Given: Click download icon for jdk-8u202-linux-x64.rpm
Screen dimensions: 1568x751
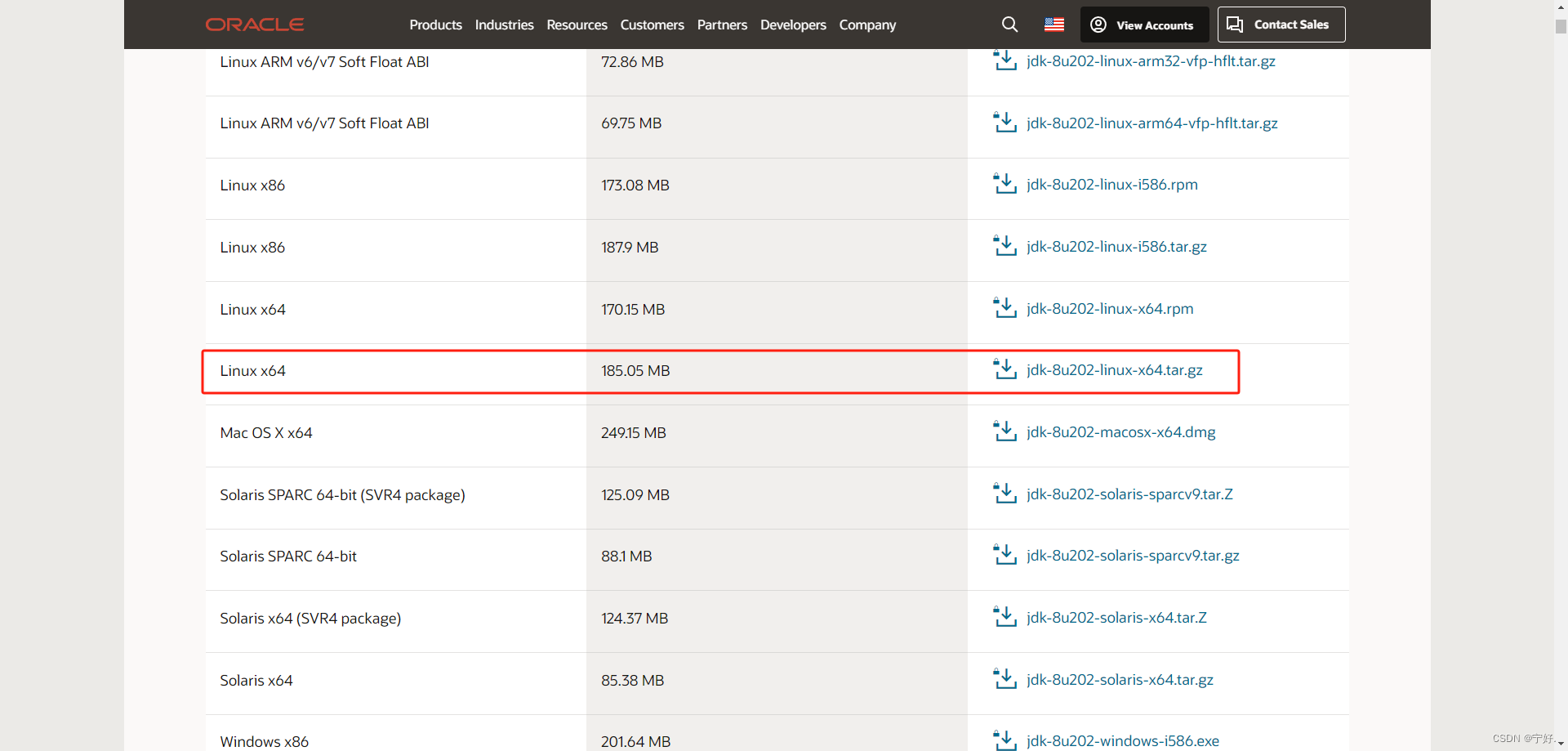Looking at the screenshot, I should (x=1004, y=308).
